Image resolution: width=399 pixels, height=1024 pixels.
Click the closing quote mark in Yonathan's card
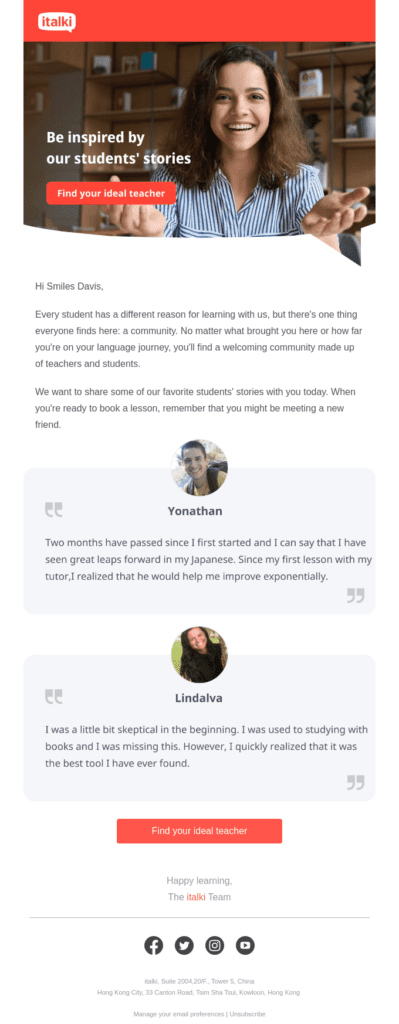pos(356,595)
